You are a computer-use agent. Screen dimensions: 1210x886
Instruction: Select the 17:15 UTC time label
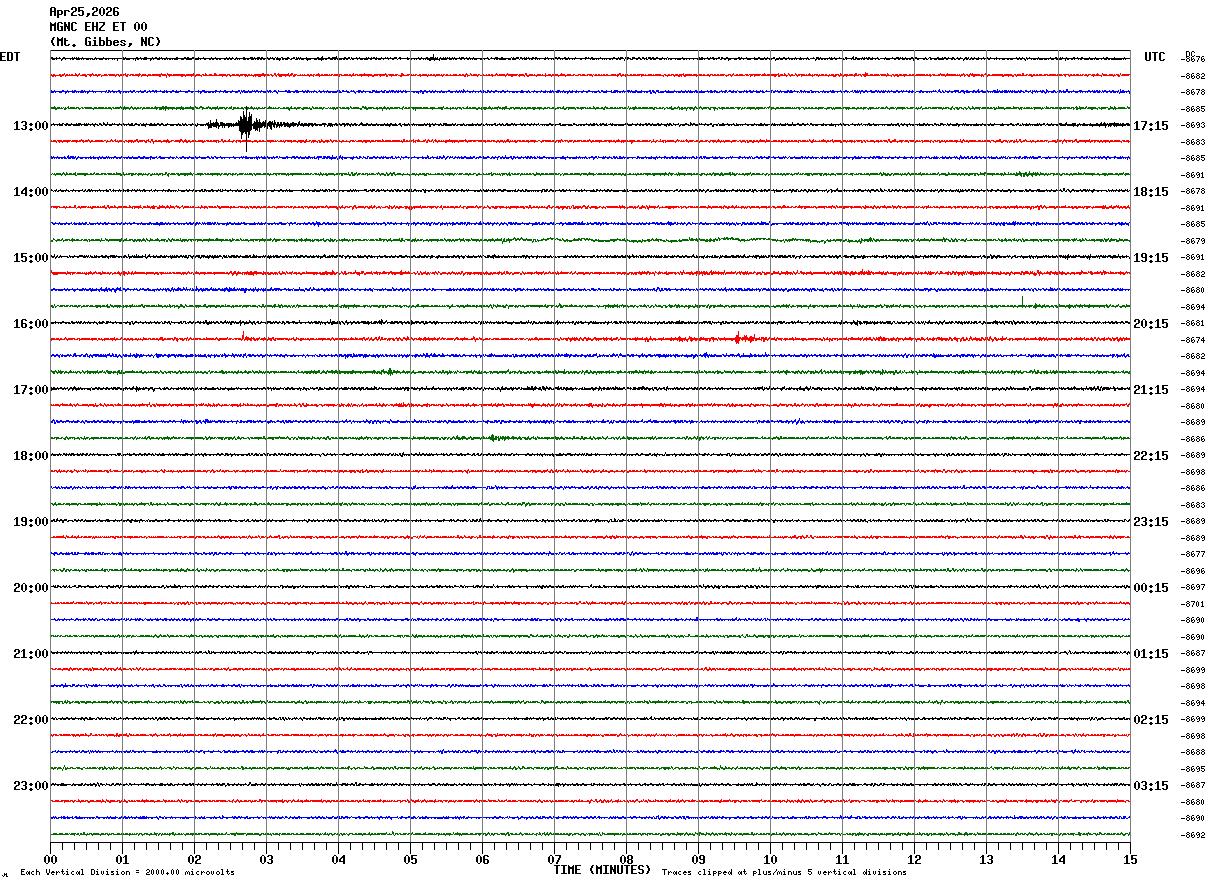pyautogui.click(x=1151, y=126)
